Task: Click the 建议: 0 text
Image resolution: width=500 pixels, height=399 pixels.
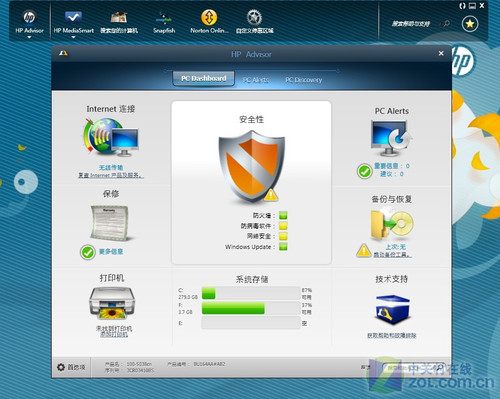Action: (392, 174)
